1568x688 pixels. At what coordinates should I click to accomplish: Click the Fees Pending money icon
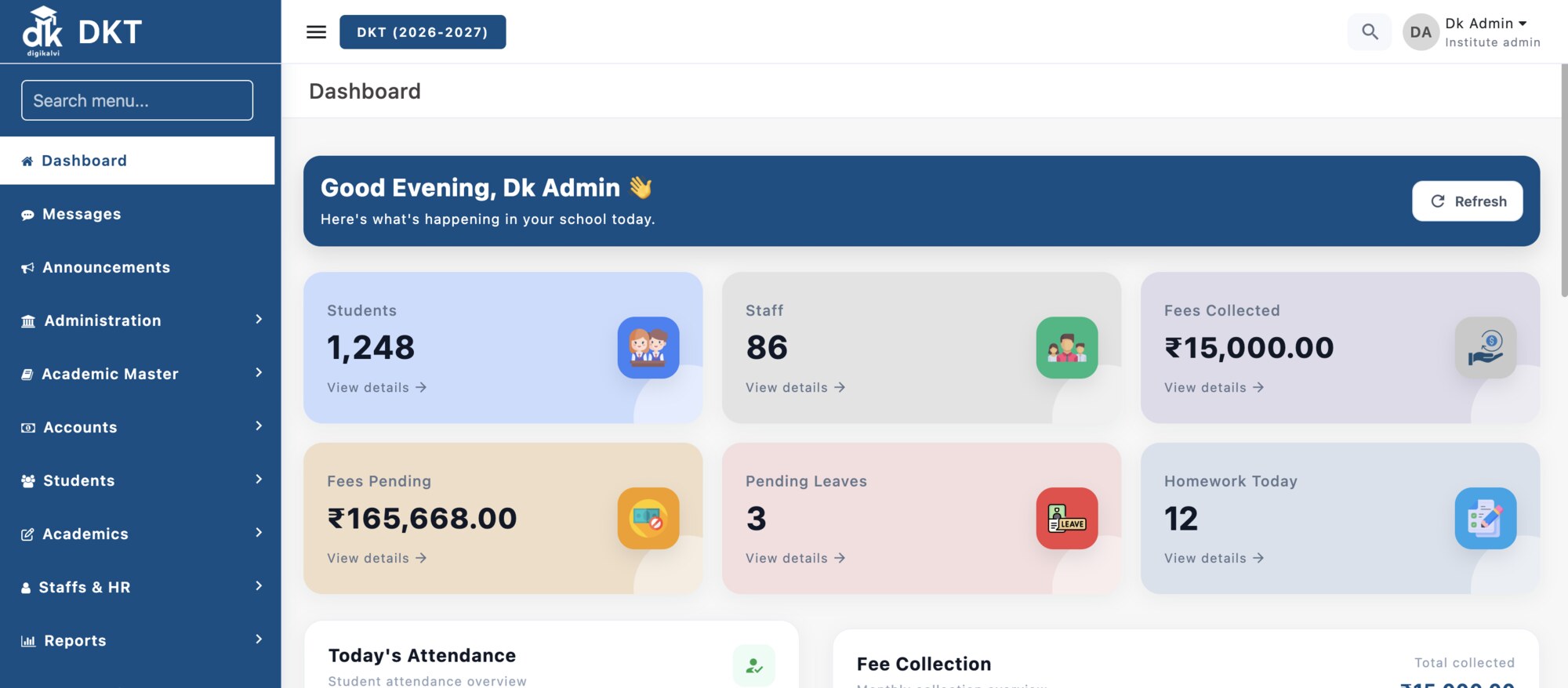pyautogui.click(x=648, y=518)
